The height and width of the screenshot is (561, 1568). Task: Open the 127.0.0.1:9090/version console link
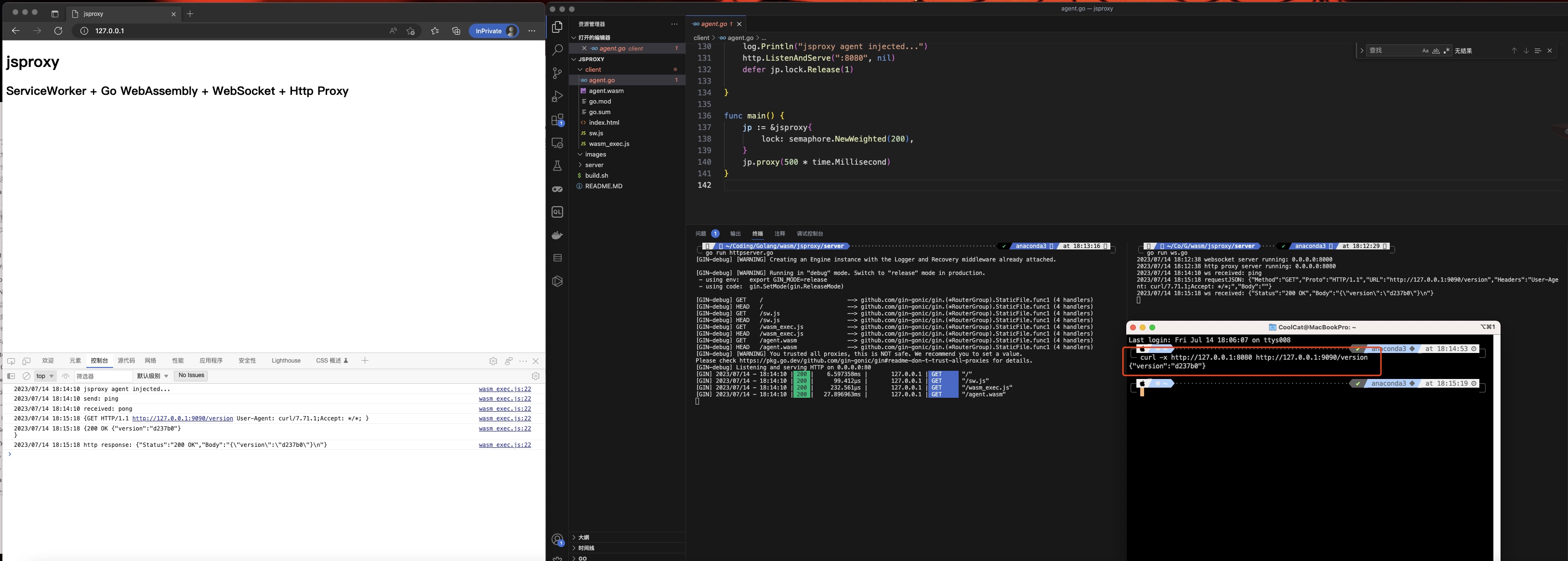click(x=183, y=418)
